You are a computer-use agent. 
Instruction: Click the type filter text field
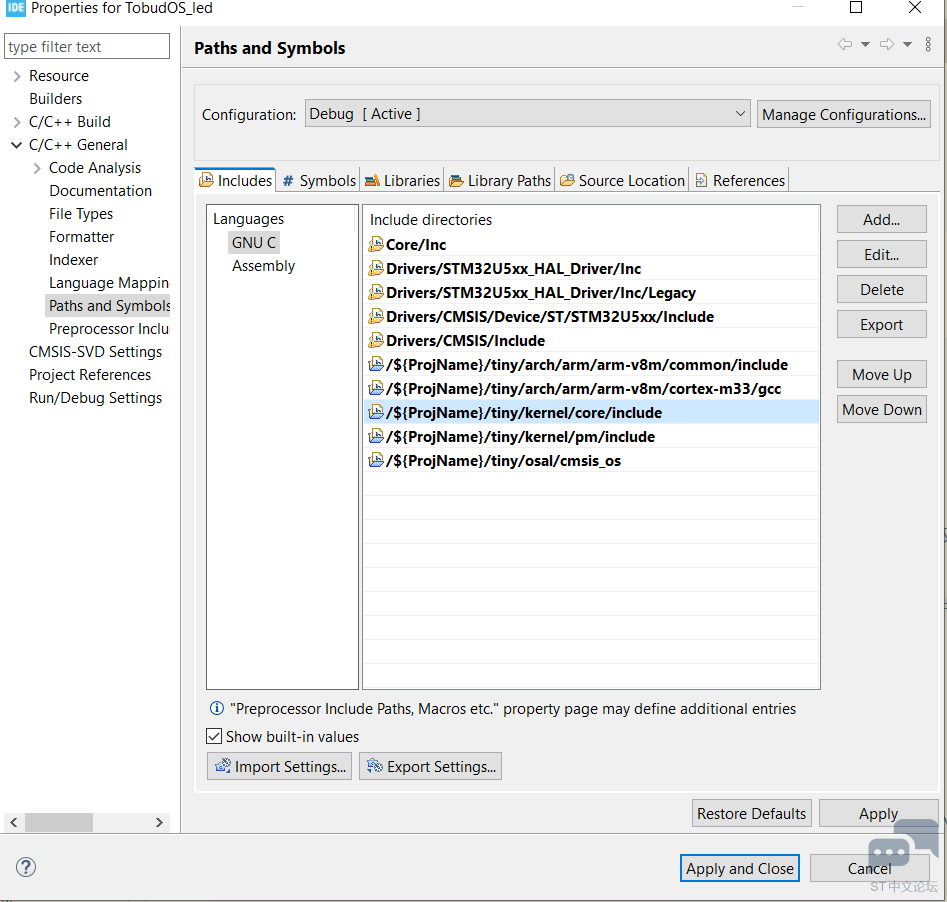tap(87, 46)
